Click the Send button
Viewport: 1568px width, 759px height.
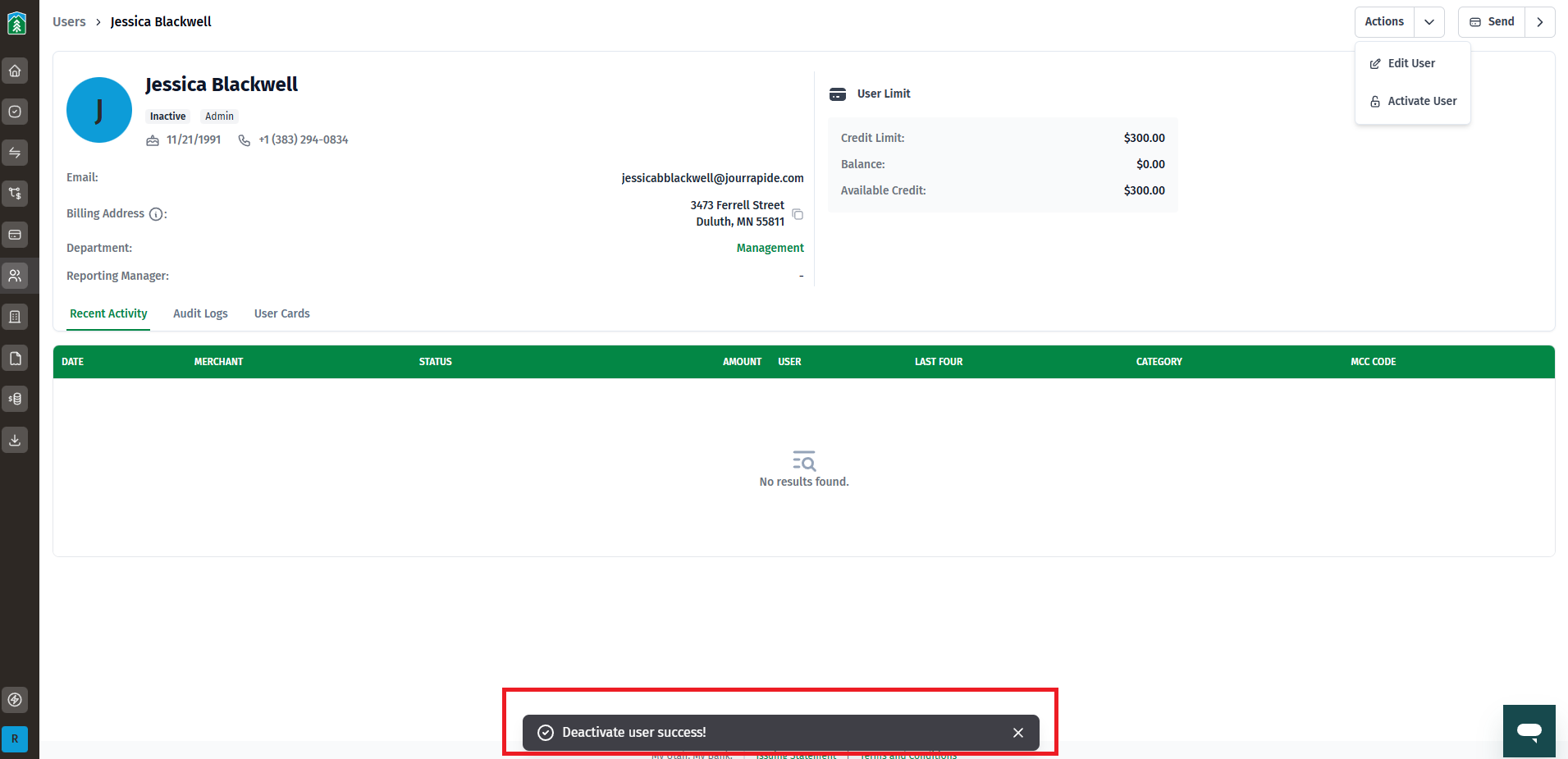[1492, 22]
